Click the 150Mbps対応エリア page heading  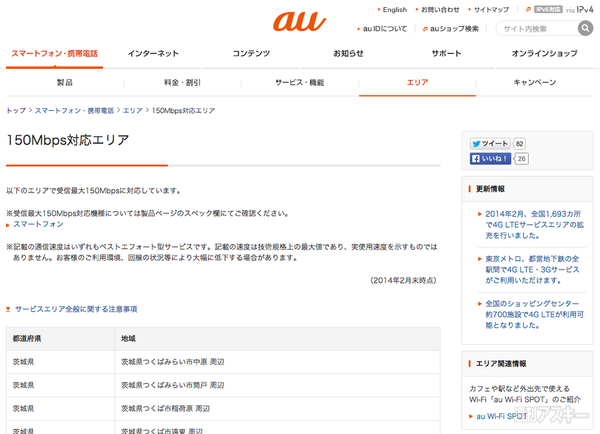tap(68, 140)
